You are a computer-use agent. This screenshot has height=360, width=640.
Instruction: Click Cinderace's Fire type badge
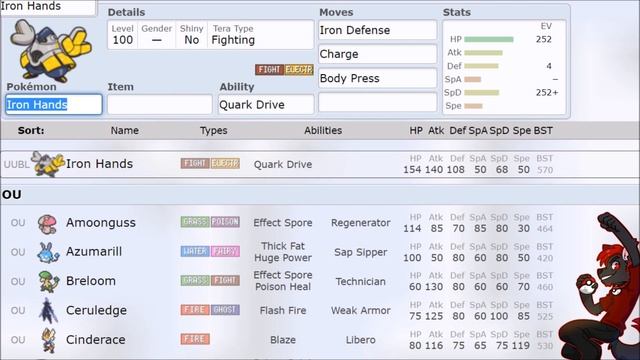195,339
